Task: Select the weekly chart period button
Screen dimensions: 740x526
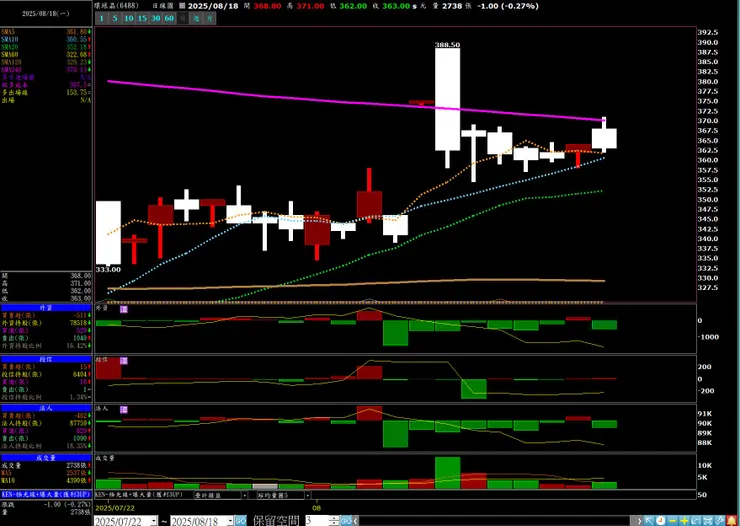Action: coord(197,18)
